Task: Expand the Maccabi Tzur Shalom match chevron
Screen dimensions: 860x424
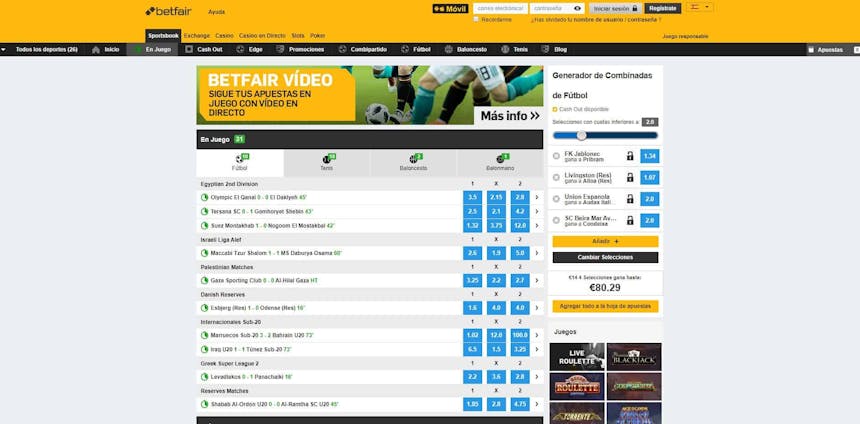Action: [537, 253]
